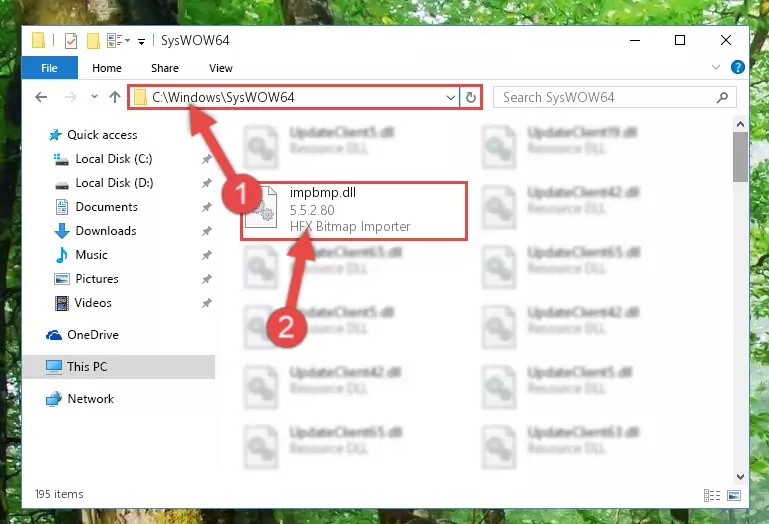Click the Search SysWOW64 box
The image size is (769, 524).
coord(615,97)
